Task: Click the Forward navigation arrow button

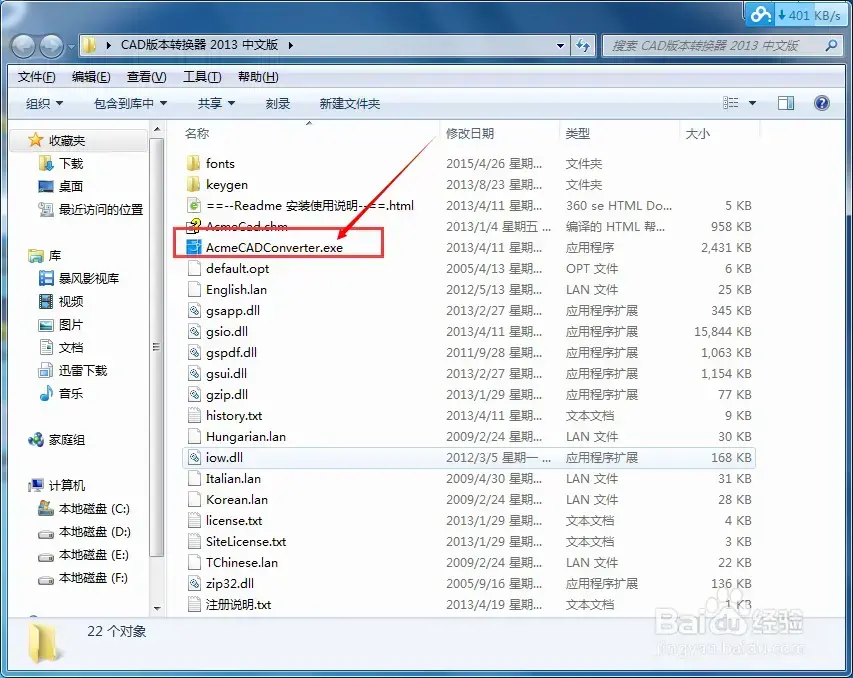Action: coord(52,46)
